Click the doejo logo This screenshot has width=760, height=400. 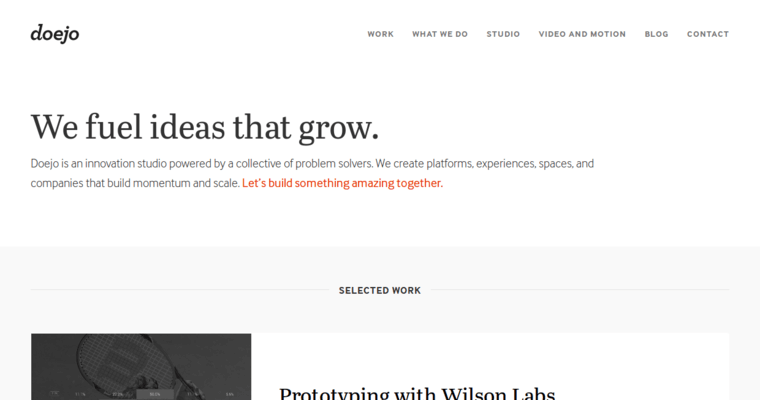tap(55, 33)
